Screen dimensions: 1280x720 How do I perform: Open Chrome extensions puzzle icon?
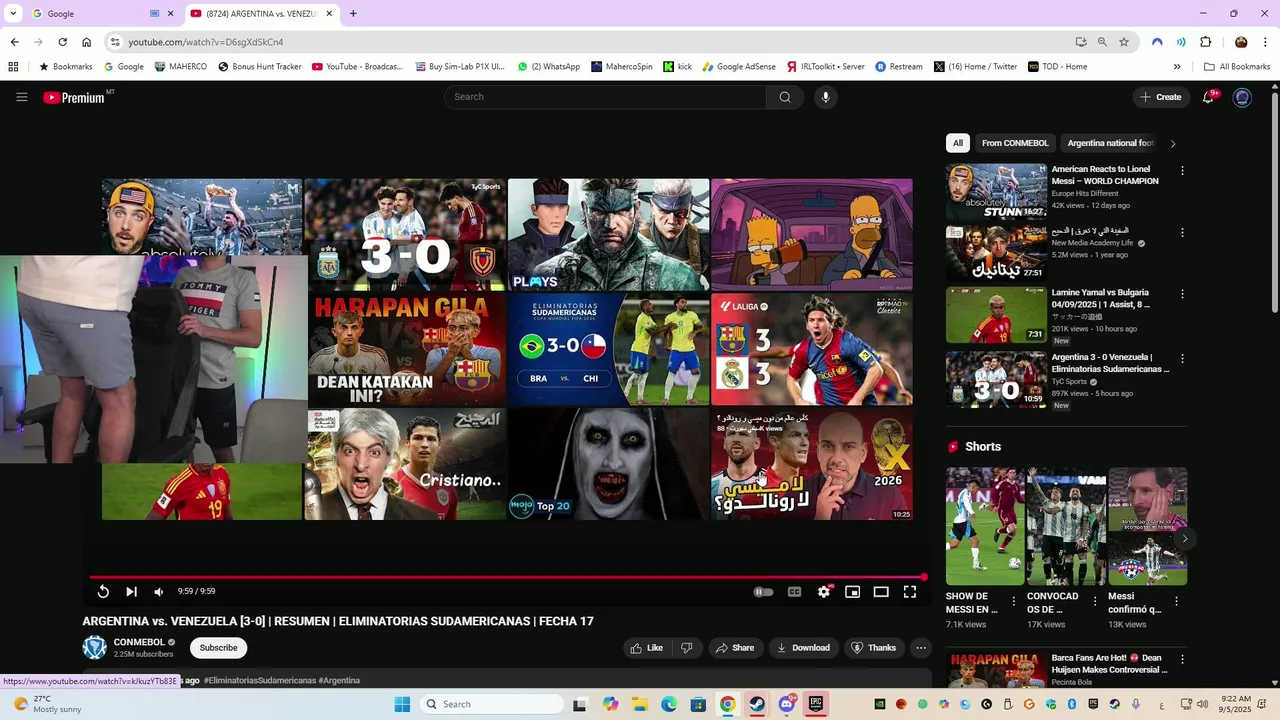[x=1205, y=42]
